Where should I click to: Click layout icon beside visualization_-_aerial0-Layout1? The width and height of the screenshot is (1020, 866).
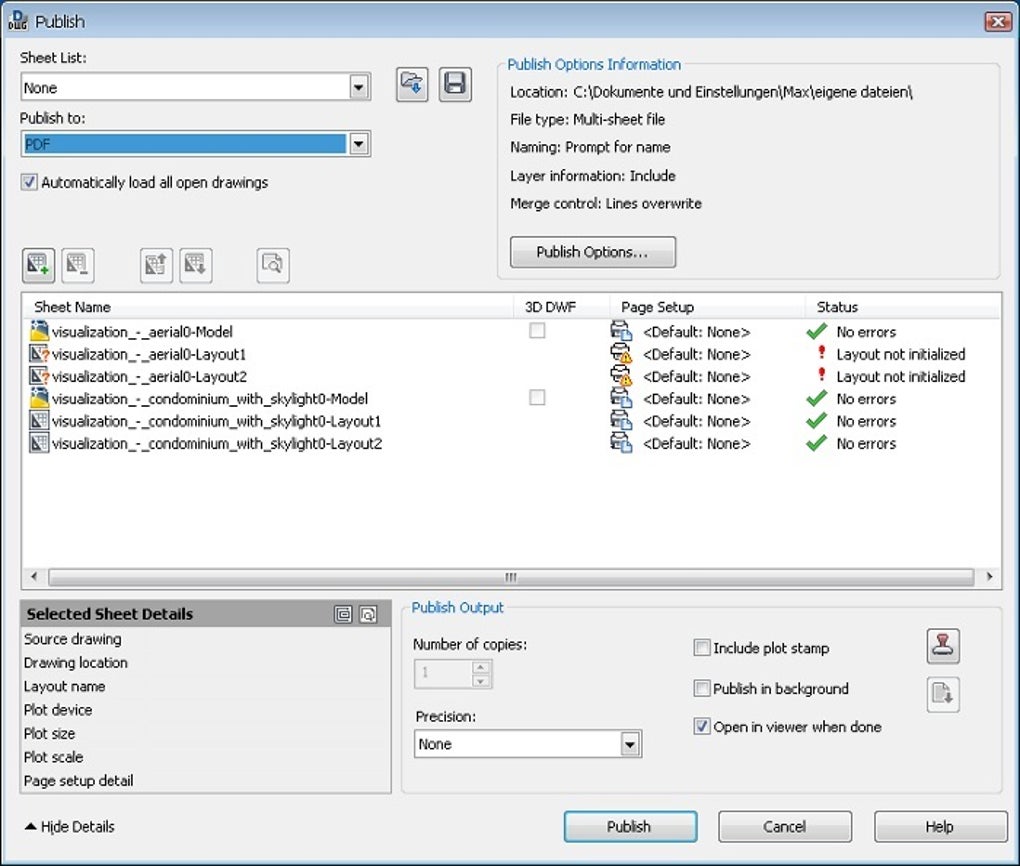click(40, 354)
